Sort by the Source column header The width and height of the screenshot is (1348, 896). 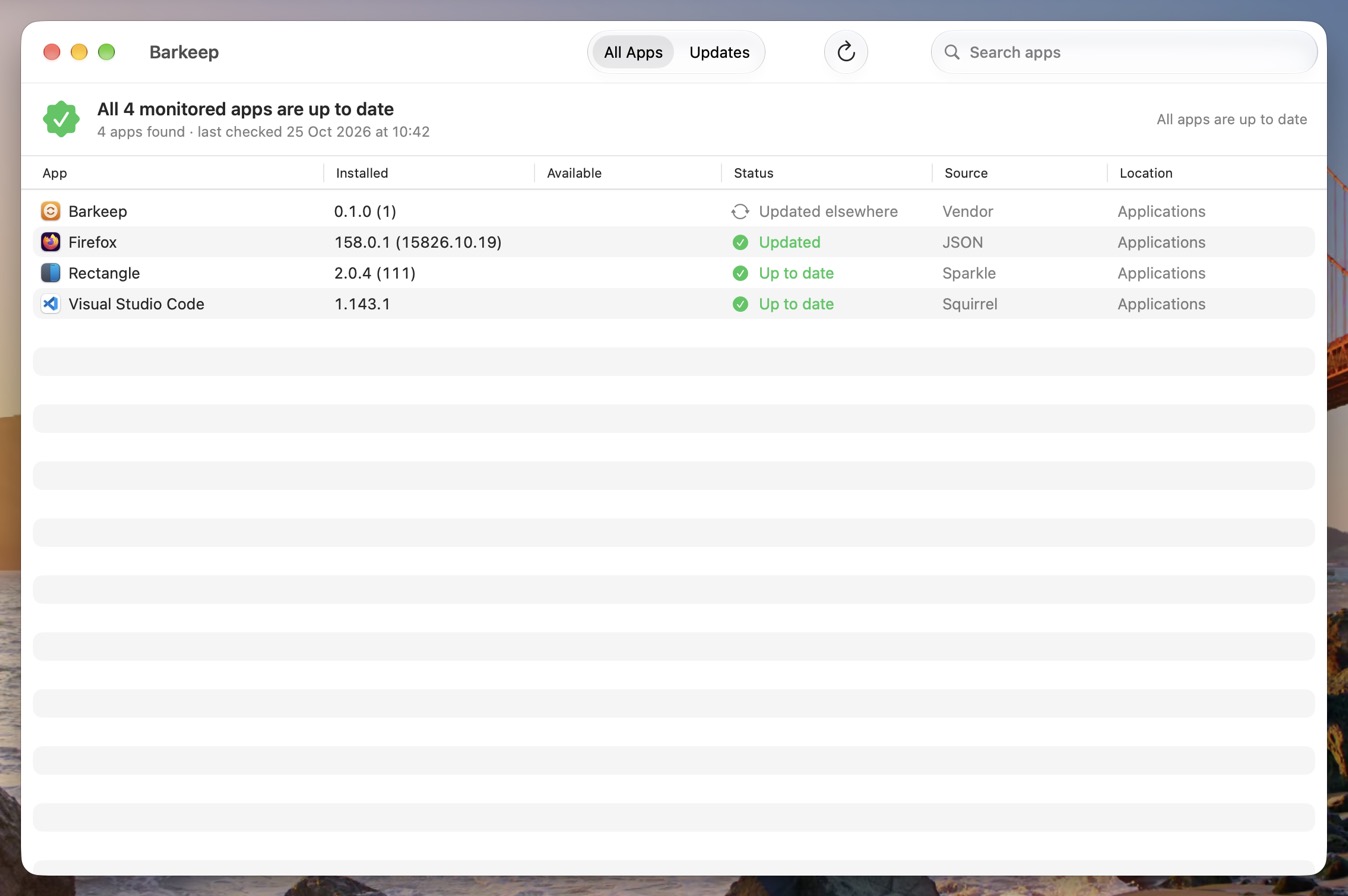coord(966,173)
